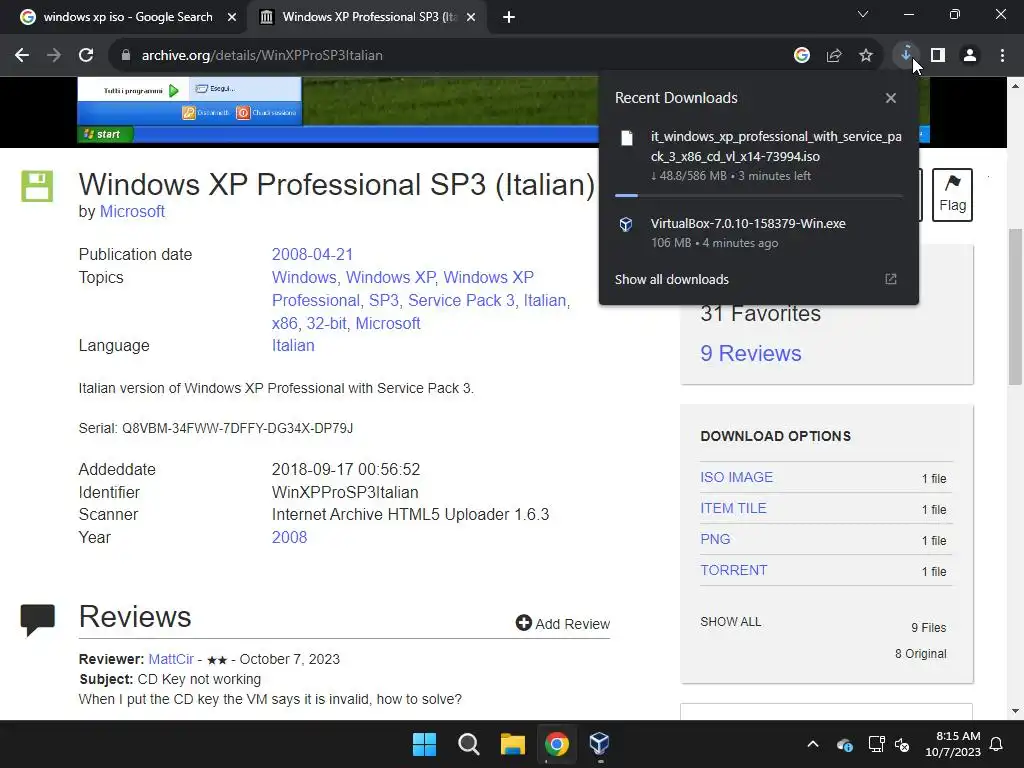Click the XP start button in screenshot
The height and width of the screenshot is (768, 1024).
point(105,134)
